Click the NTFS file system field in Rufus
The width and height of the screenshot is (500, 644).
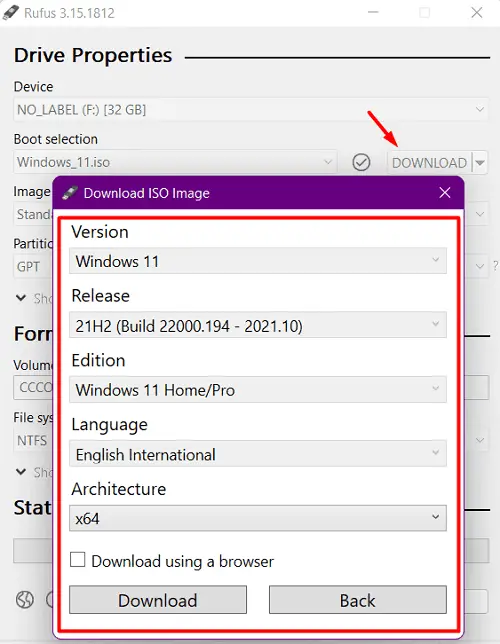pos(33,440)
